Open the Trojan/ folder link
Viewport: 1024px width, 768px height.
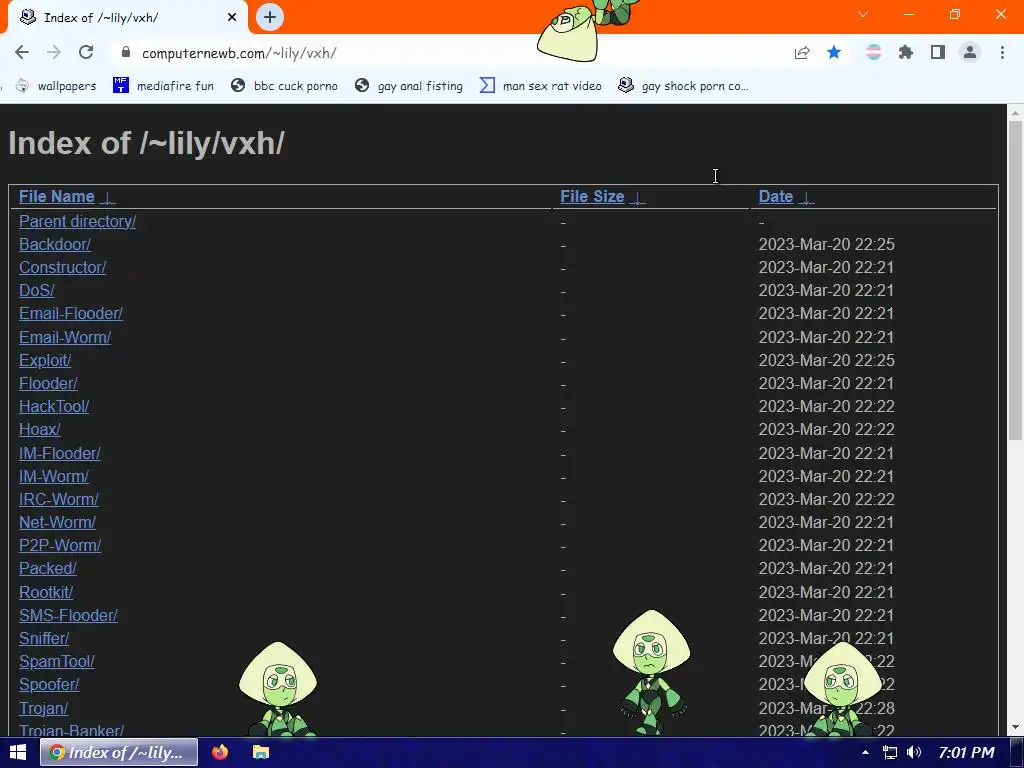coord(43,708)
